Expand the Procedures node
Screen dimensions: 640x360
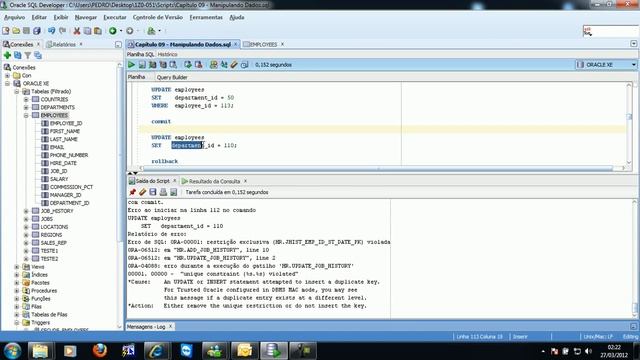pos(17,291)
